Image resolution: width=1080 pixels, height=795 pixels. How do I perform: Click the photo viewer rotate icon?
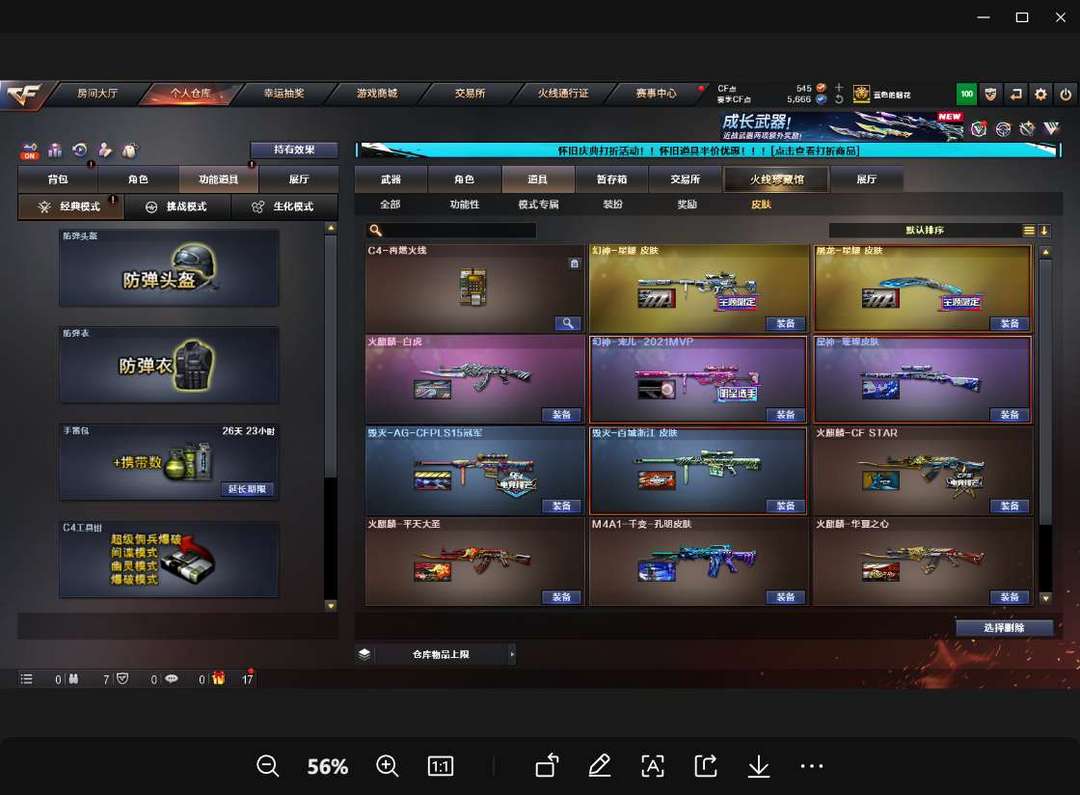pos(547,765)
